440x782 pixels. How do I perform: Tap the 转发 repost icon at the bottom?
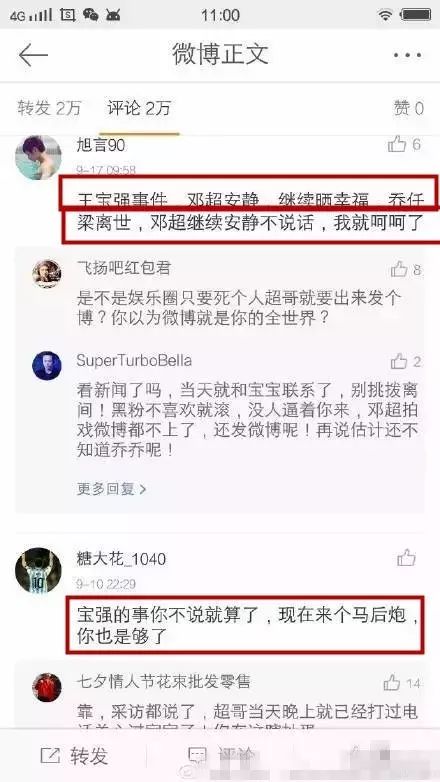(x=50, y=756)
